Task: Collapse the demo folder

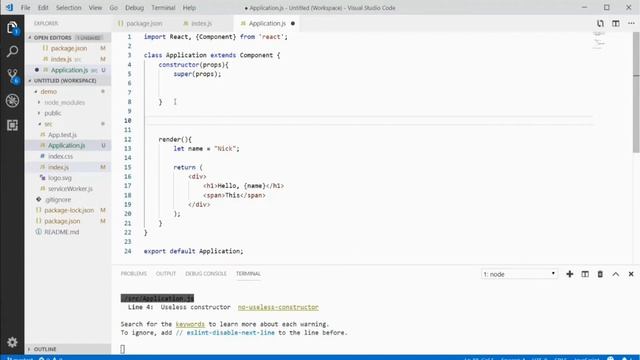Action: click(48, 91)
